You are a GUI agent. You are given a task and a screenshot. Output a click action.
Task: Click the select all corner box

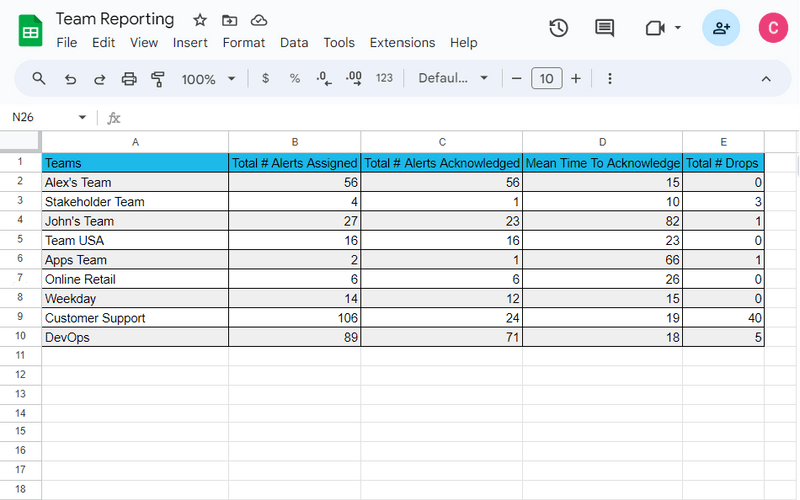point(20,141)
